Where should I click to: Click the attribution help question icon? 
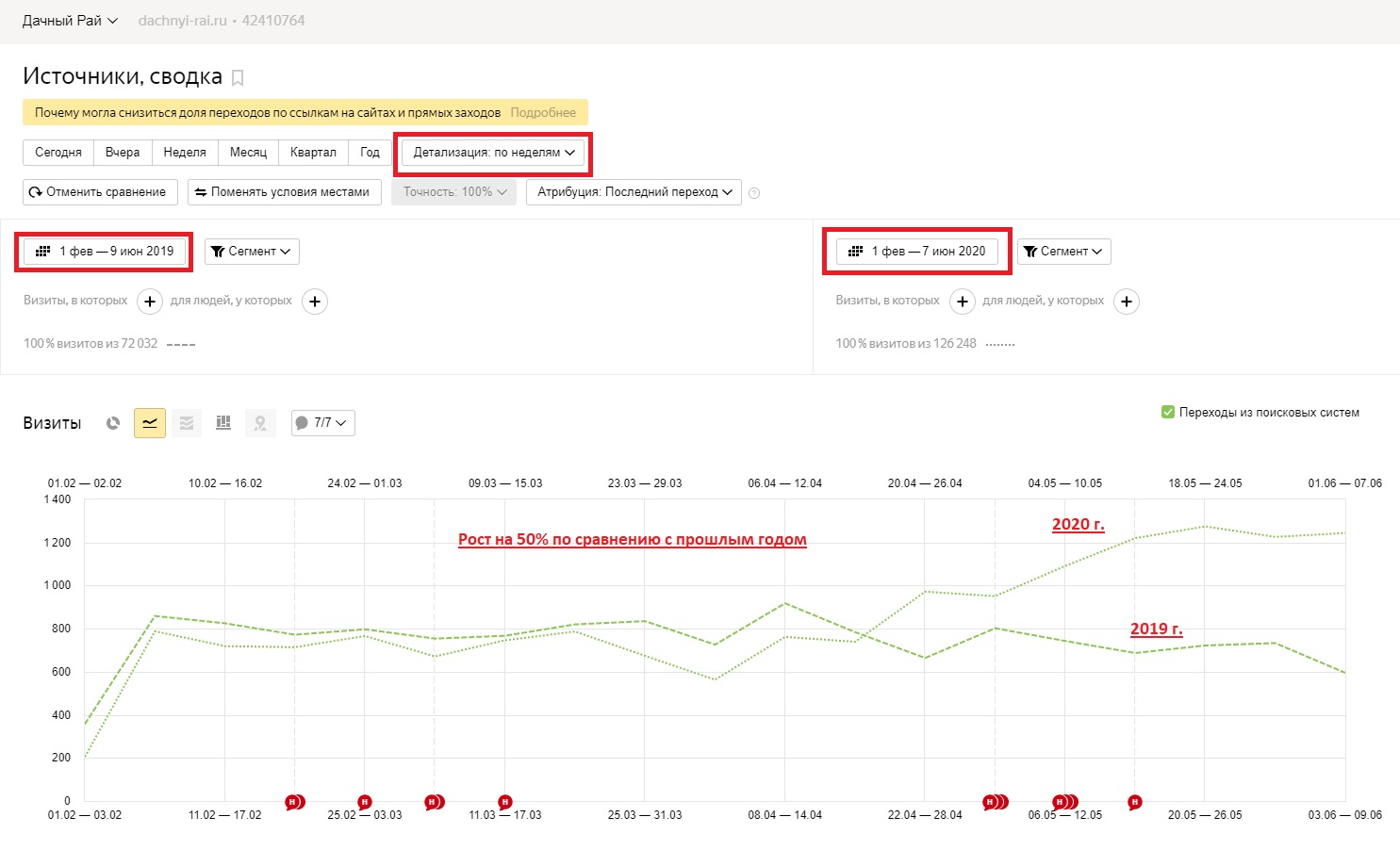[x=754, y=193]
